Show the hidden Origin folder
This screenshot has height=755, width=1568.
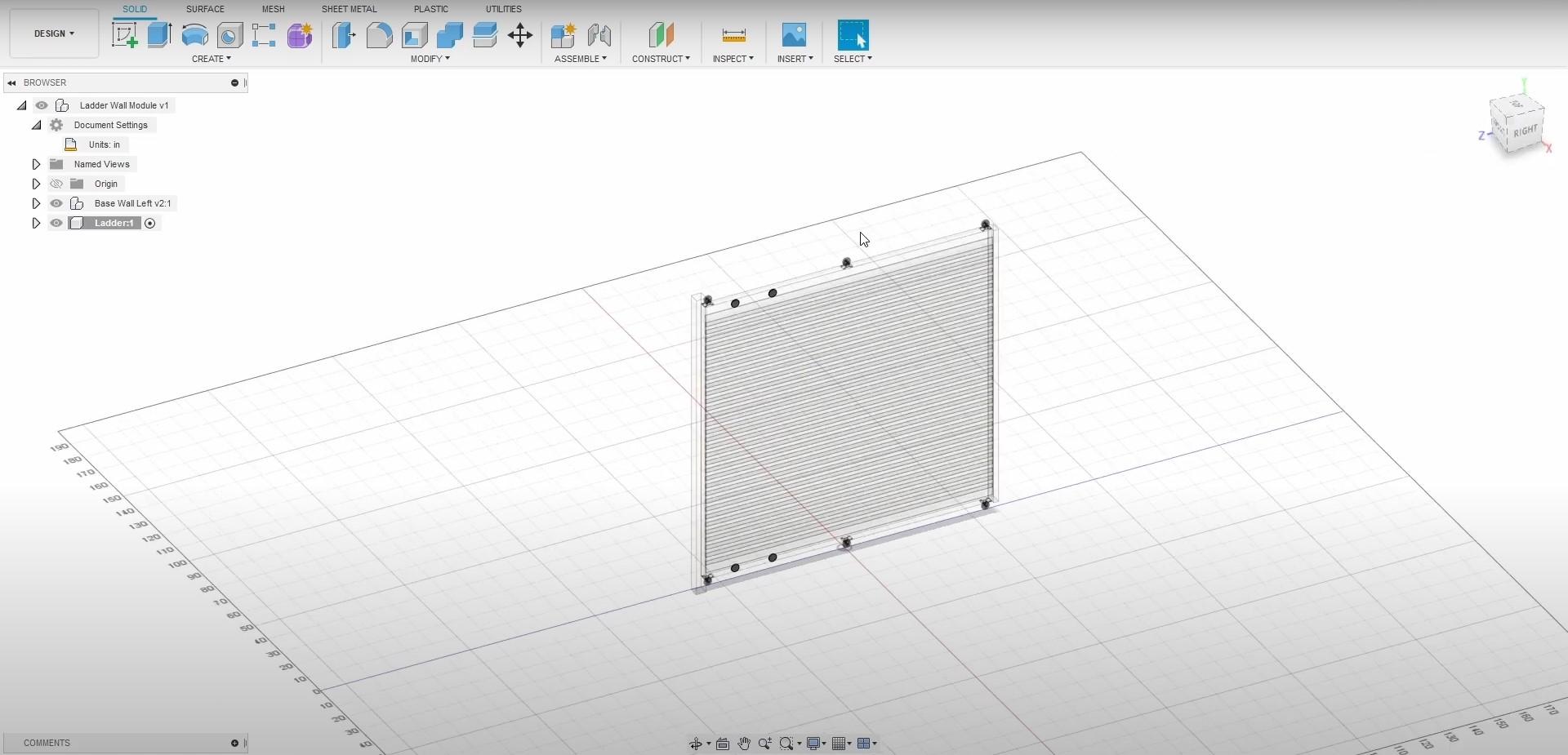pos(56,184)
